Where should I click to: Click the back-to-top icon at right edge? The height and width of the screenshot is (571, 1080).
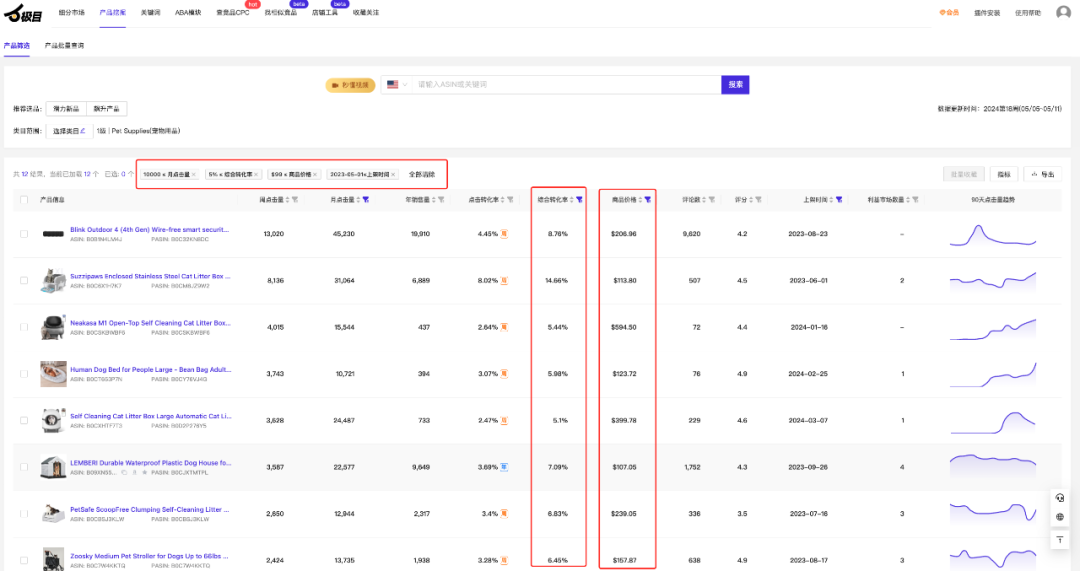1060,540
